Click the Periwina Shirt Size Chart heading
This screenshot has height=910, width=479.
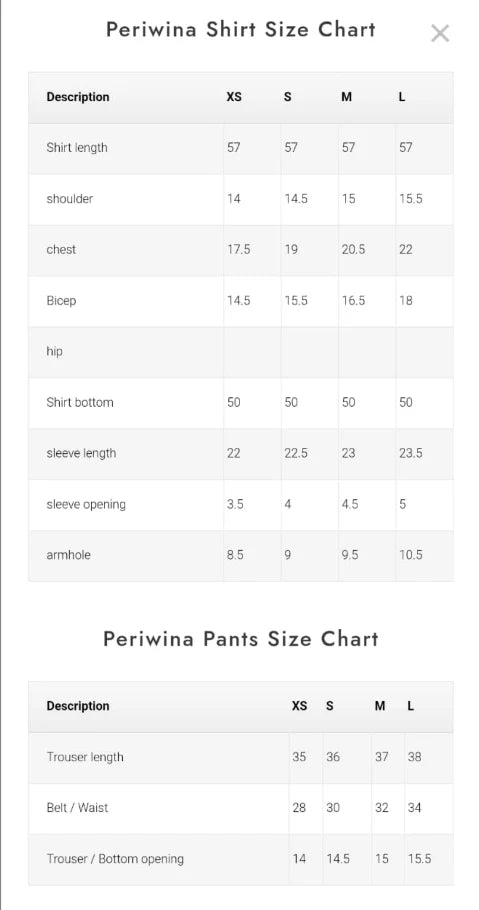click(x=240, y=29)
